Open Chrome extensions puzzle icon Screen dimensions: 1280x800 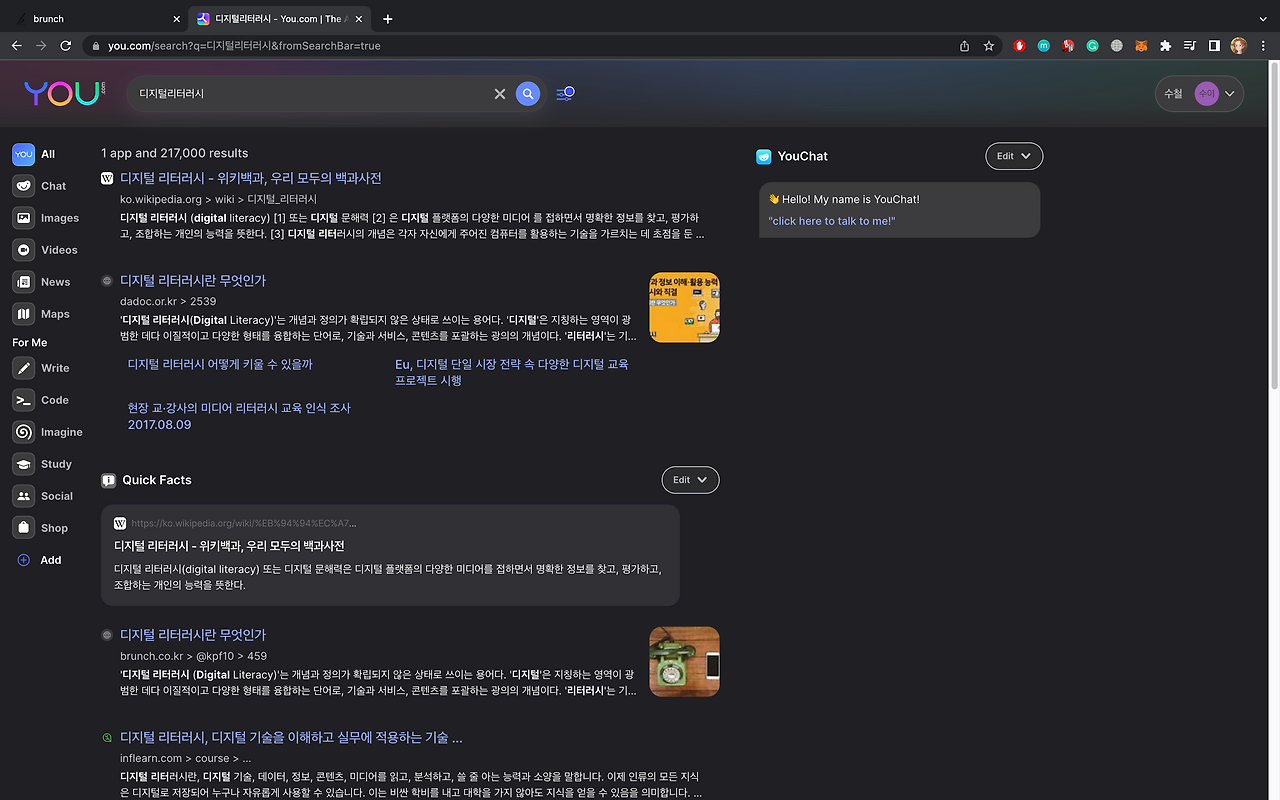click(x=1165, y=45)
